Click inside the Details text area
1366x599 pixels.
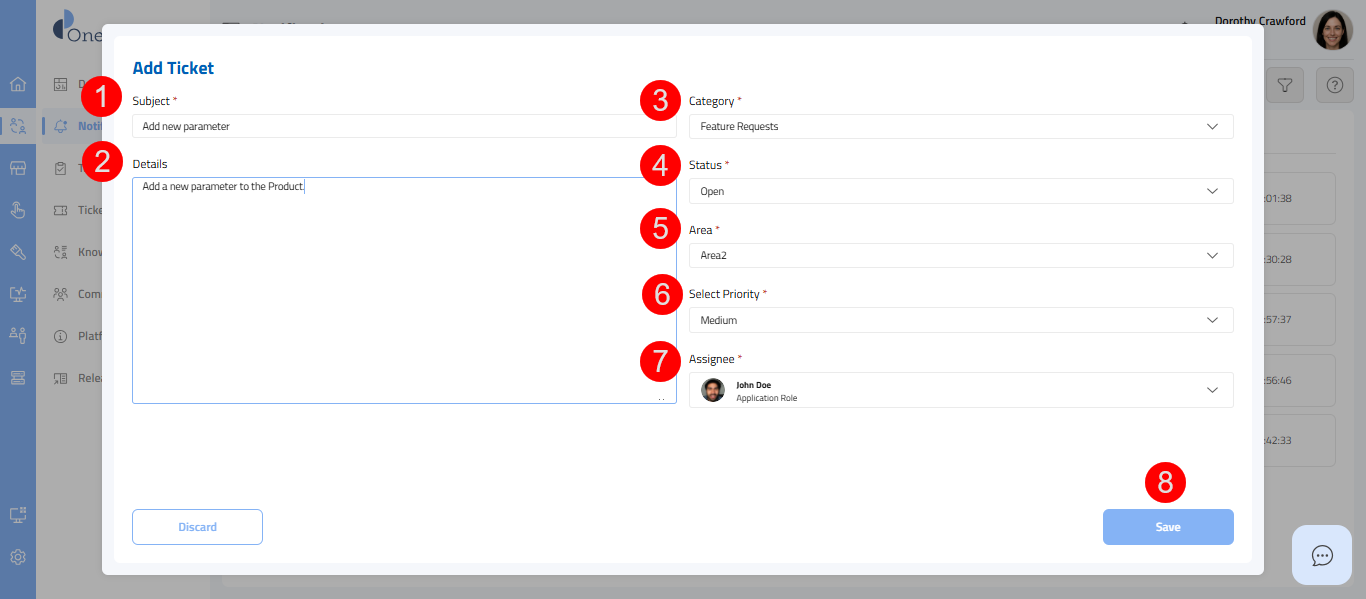404,290
